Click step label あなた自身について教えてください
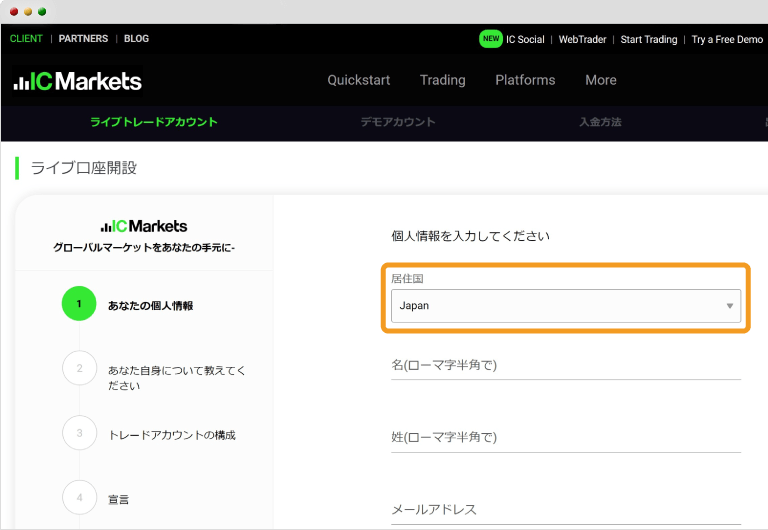This screenshot has height=530, width=768. click(177, 378)
